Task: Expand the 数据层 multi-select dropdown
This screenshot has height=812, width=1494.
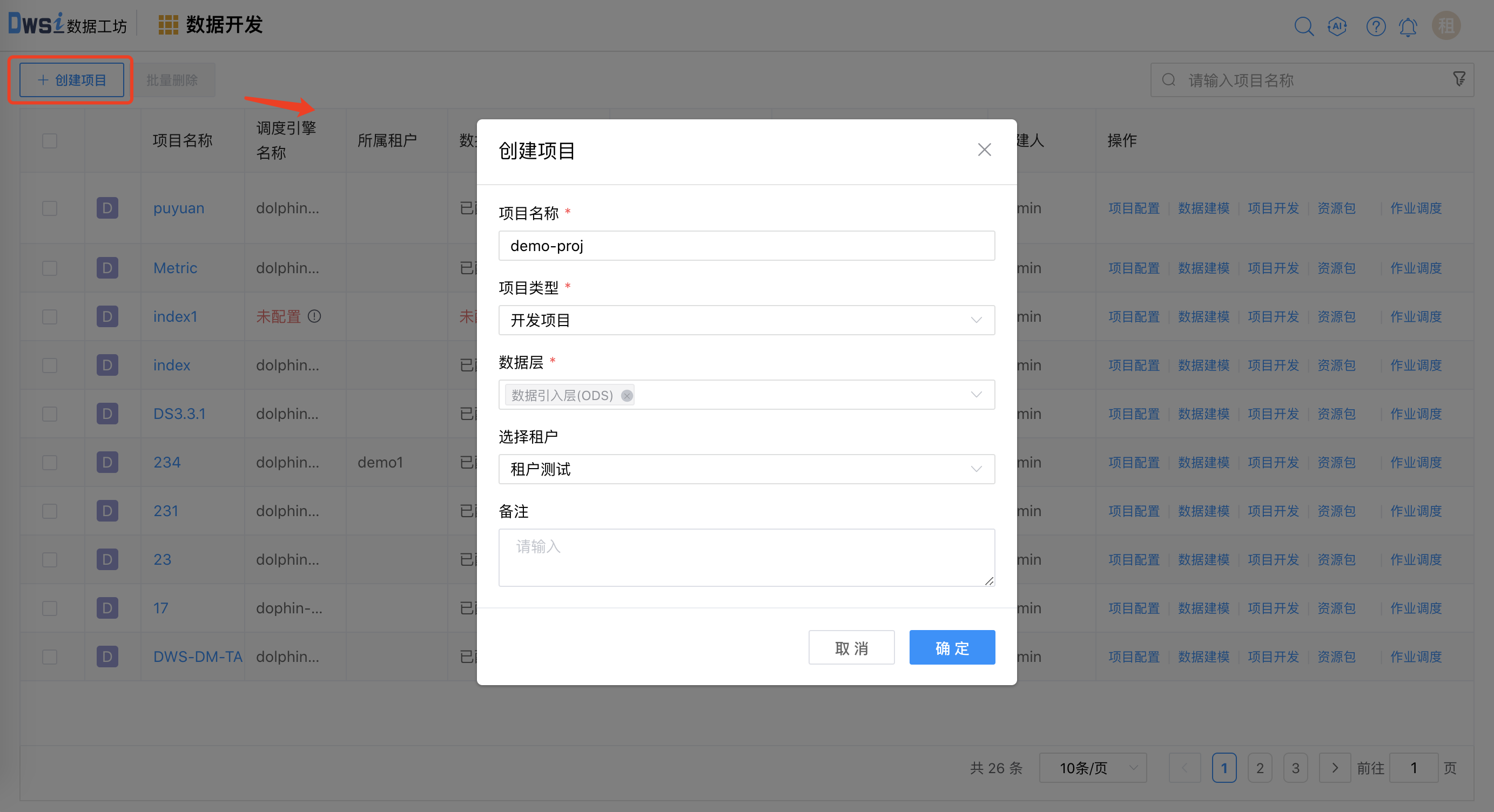Action: pyautogui.click(x=975, y=395)
